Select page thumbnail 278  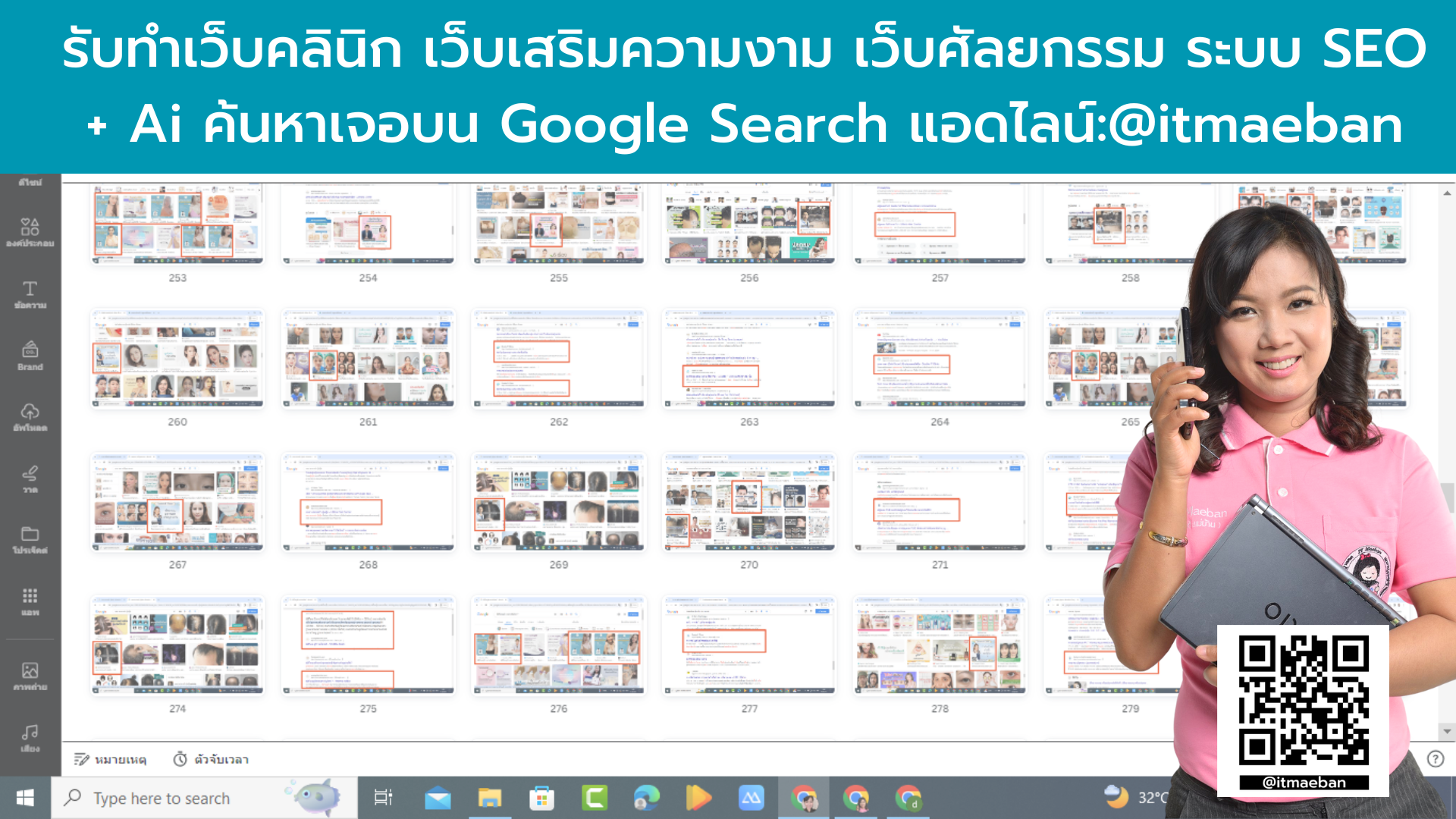939,645
